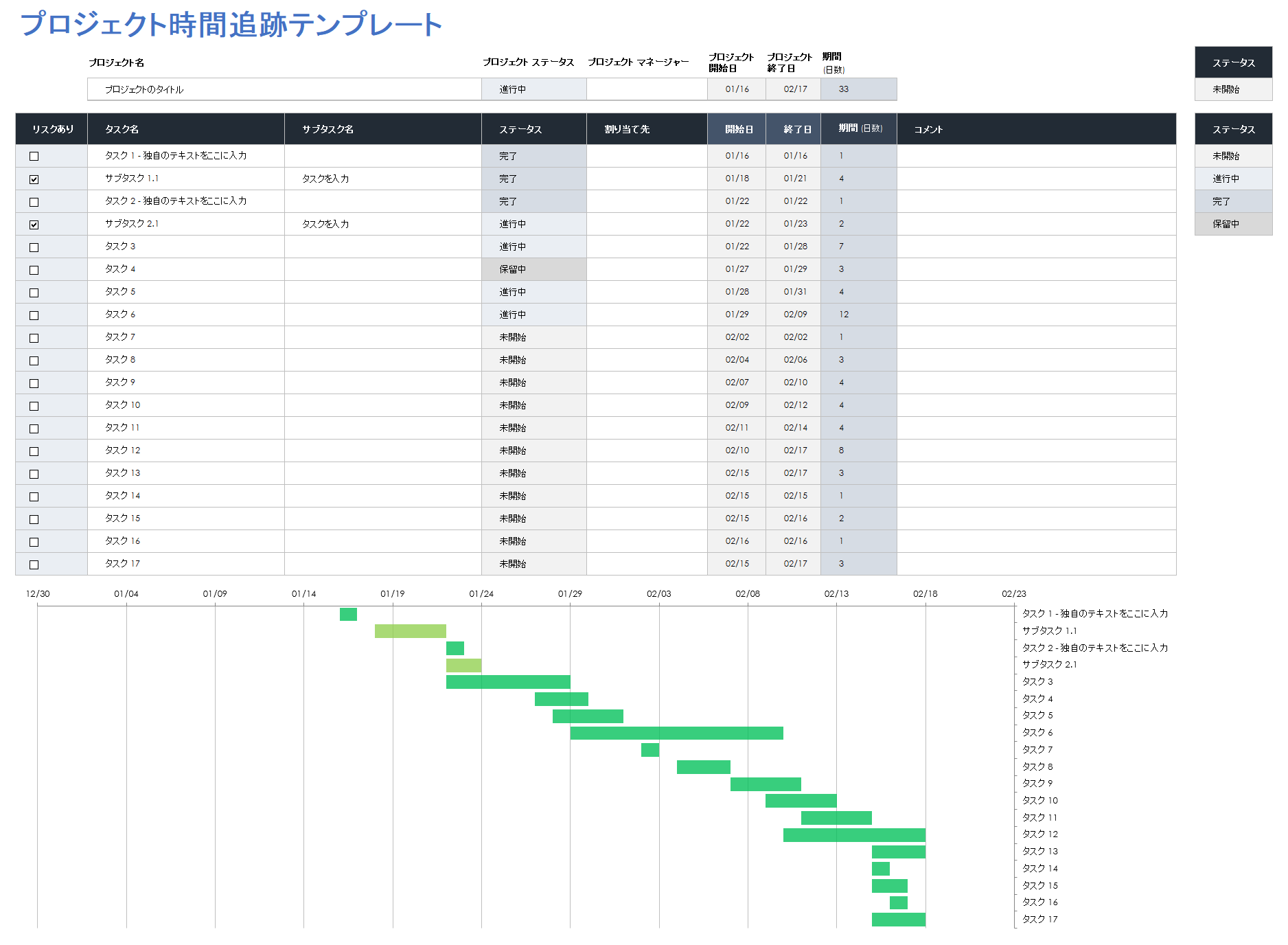1288x945 pixels.
Task: Open status cell 進行中 for サブタスク 2.1
Action: pyautogui.click(x=533, y=224)
